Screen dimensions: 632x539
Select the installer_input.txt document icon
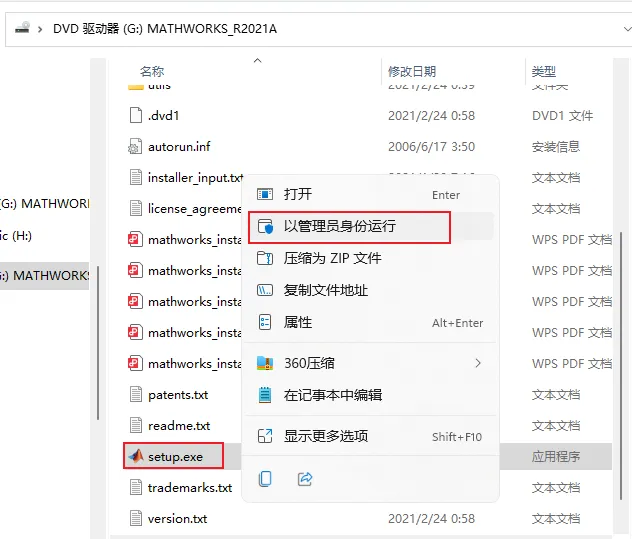(x=136, y=177)
